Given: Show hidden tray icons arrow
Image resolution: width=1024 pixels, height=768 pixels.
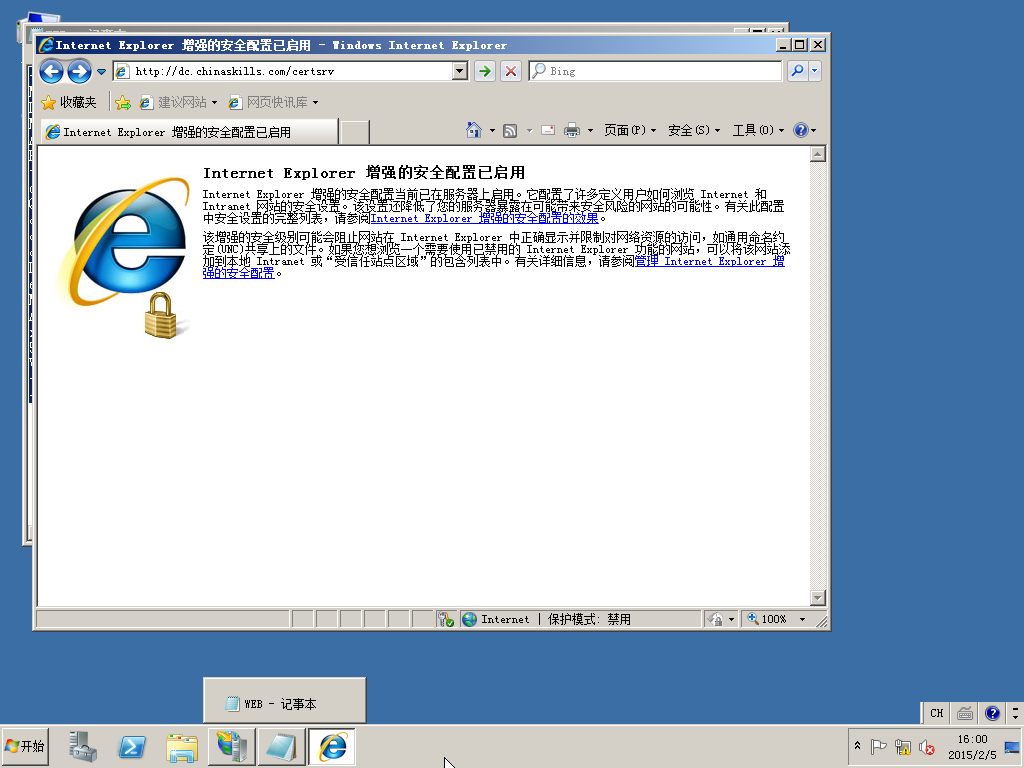Looking at the screenshot, I should [857, 746].
